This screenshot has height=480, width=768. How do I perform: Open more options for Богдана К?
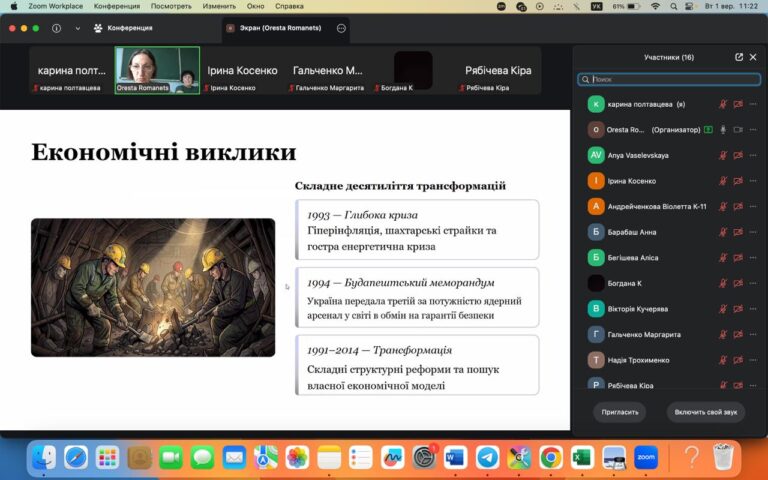(753, 283)
